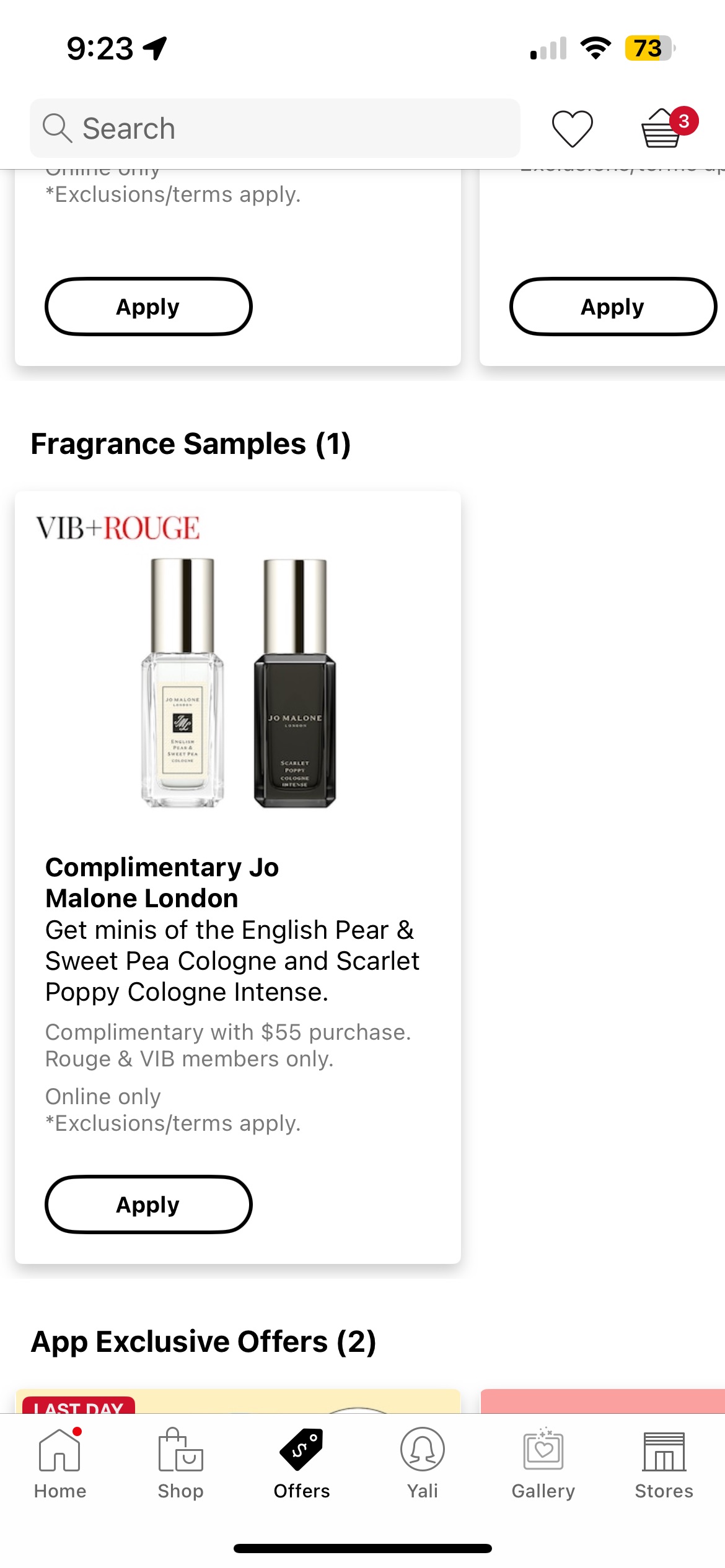Switch to the Stores tab
Viewport: 725px width, 1568px height.
(x=664, y=1463)
